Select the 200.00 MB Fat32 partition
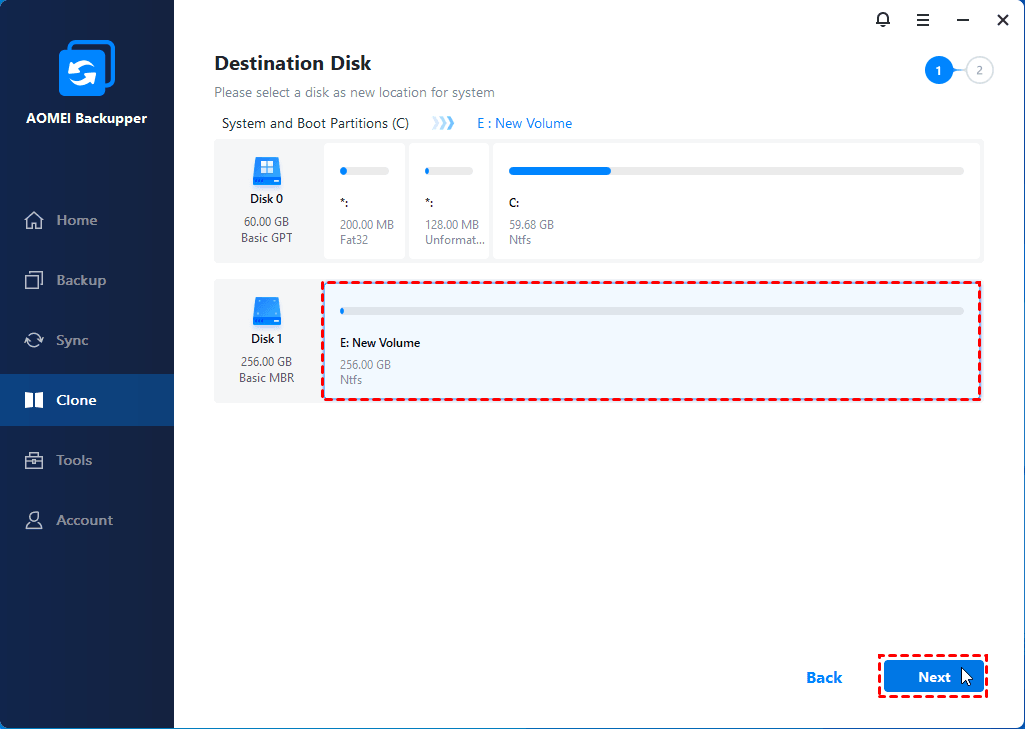Image resolution: width=1025 pixels, height=729 pixels. click(x=365, y=202)
